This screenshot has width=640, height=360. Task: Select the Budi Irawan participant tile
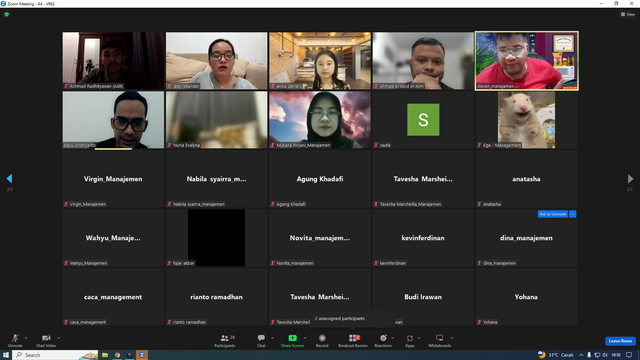tap(423, 297)
